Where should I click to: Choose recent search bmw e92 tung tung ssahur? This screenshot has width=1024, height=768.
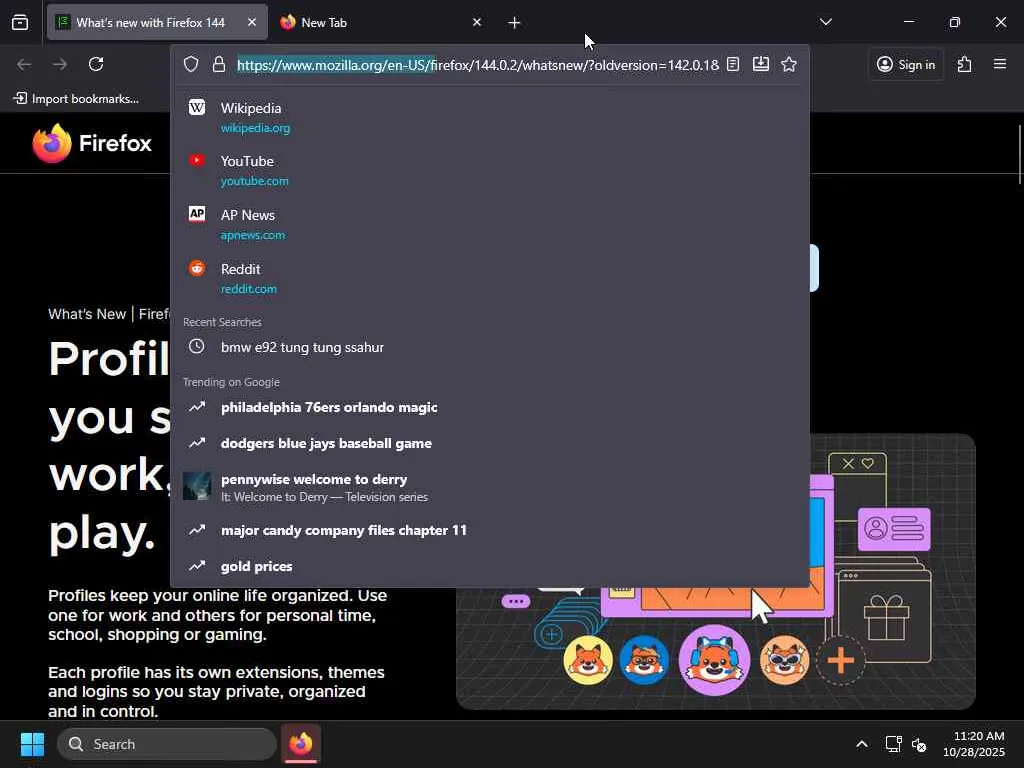[x=490, y=347]
